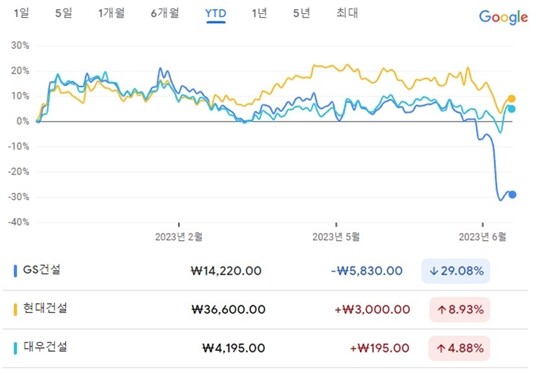
Task: Switch chart to 1년 range
Action: click(x=259, y=13)
